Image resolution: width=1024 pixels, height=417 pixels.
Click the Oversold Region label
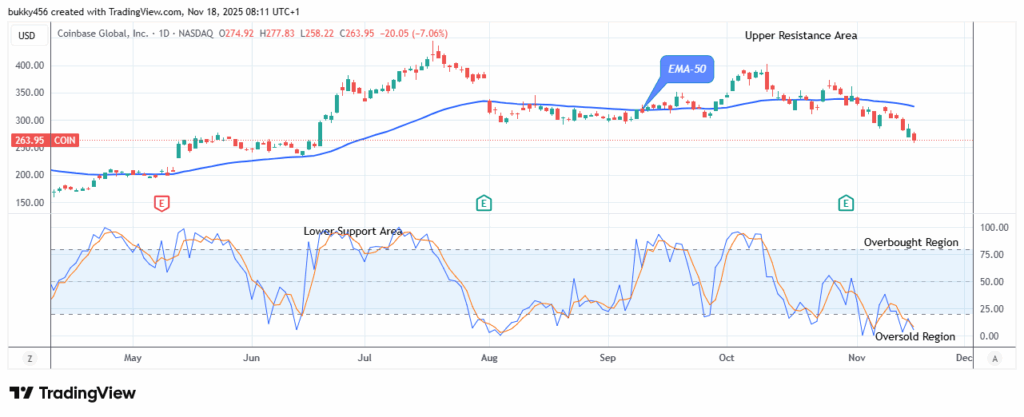pos(915,337)
